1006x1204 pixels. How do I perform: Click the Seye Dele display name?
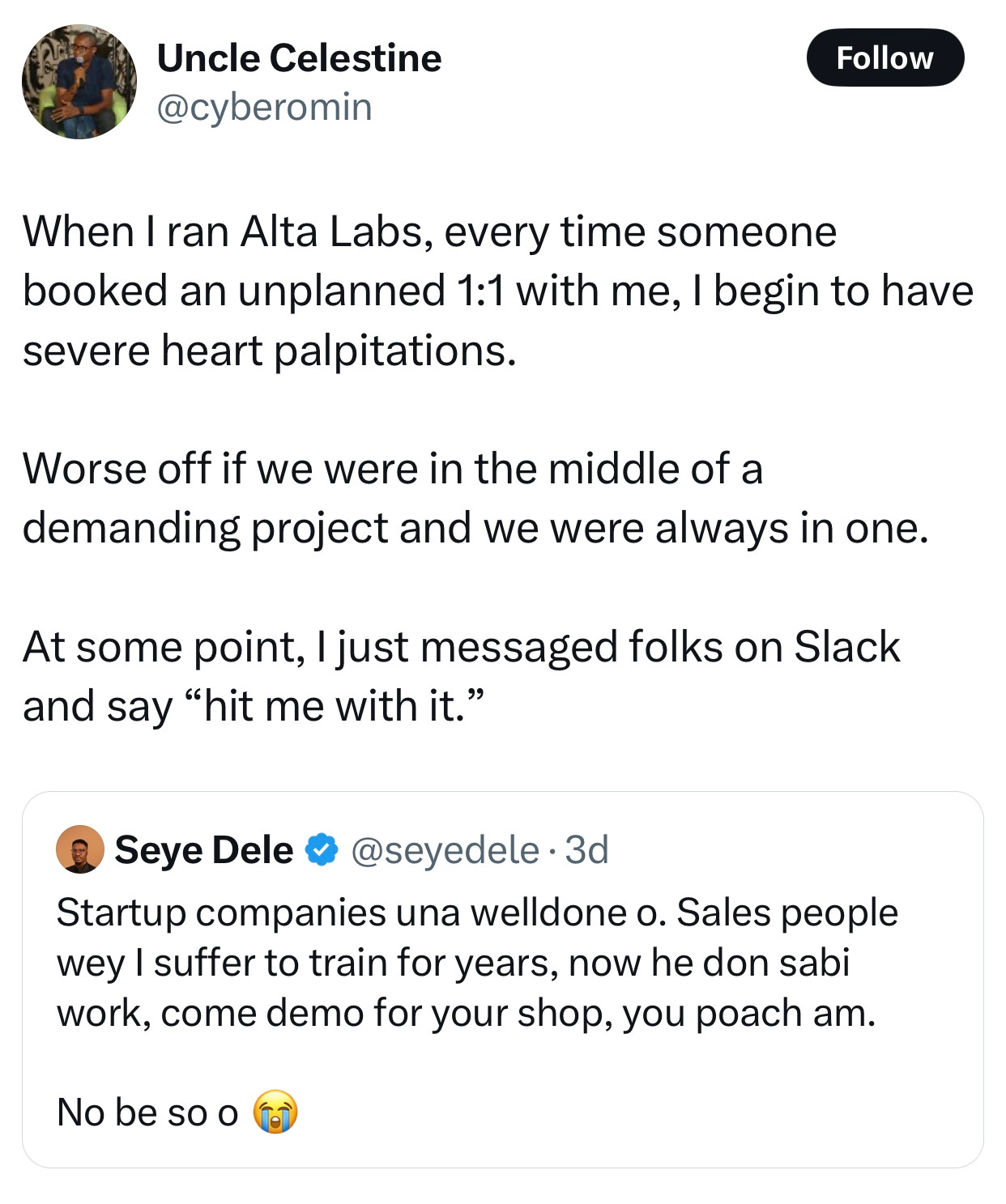[204, 849]
